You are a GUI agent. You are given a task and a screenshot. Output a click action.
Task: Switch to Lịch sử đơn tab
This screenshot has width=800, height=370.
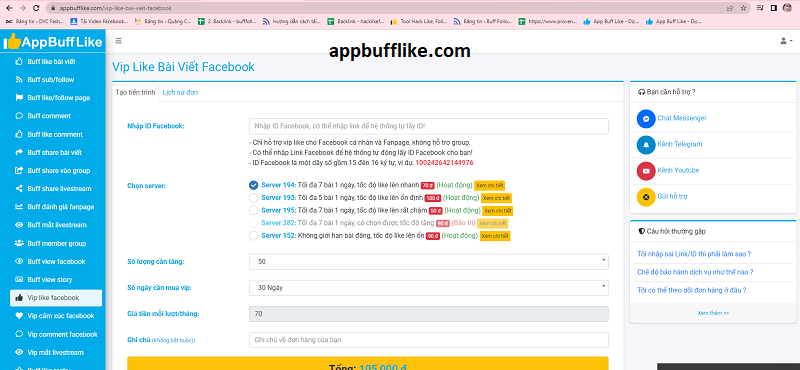(x=180, y=92)
